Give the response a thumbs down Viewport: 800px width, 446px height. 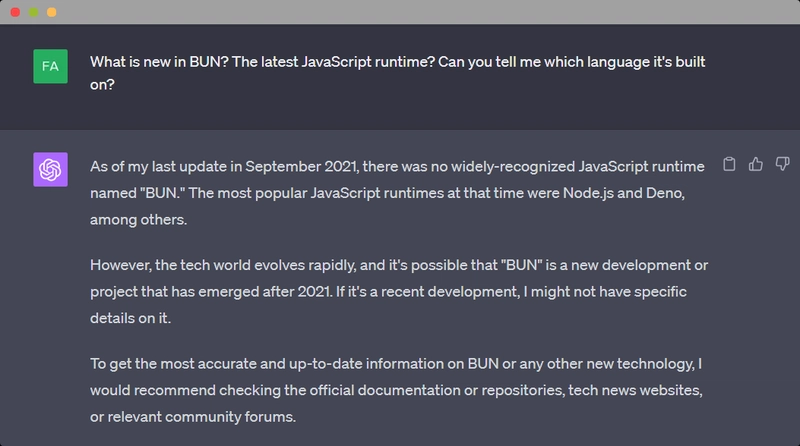782,164
